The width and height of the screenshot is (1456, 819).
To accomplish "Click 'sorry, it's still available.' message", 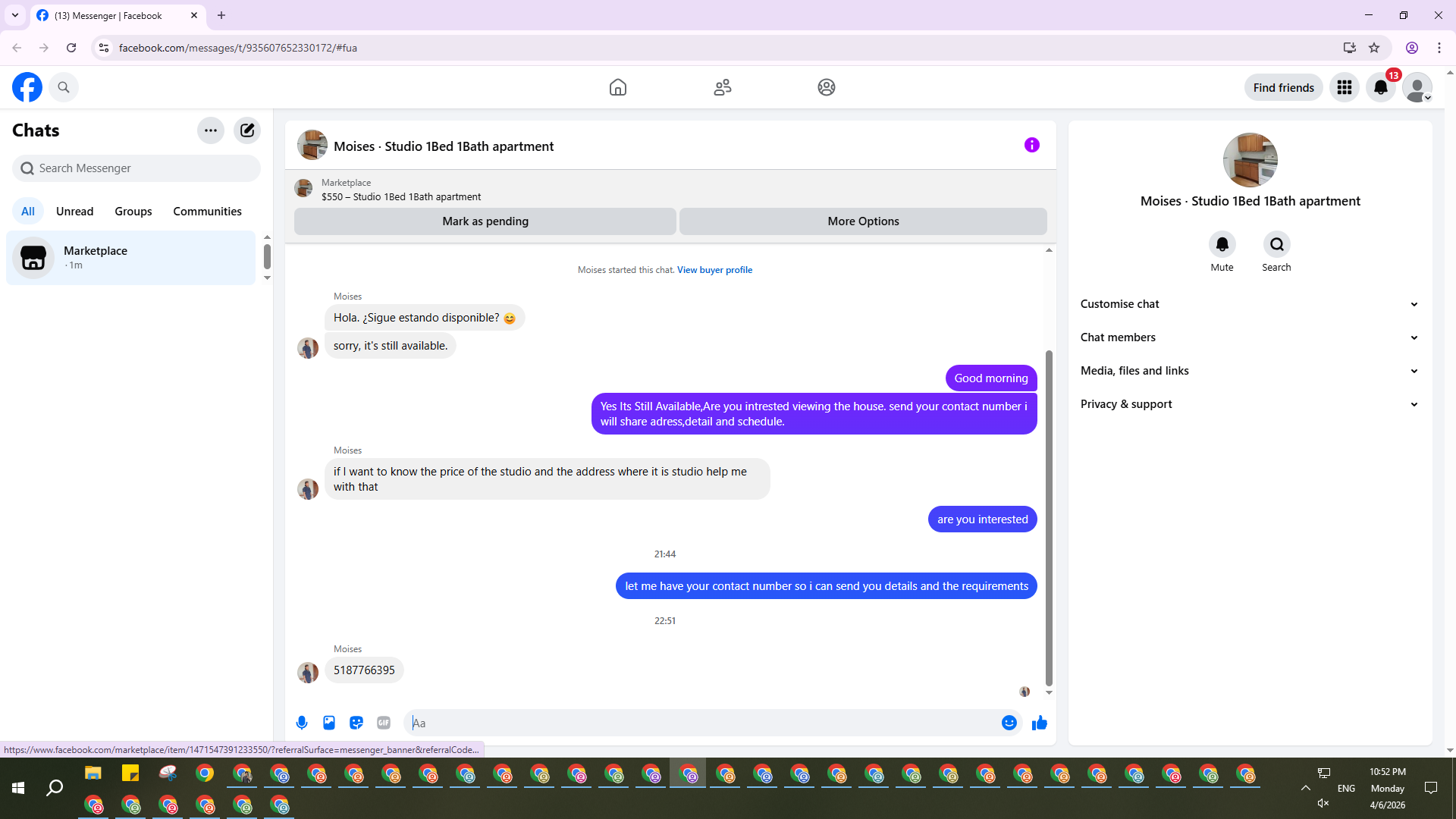I will coord(391,346).
